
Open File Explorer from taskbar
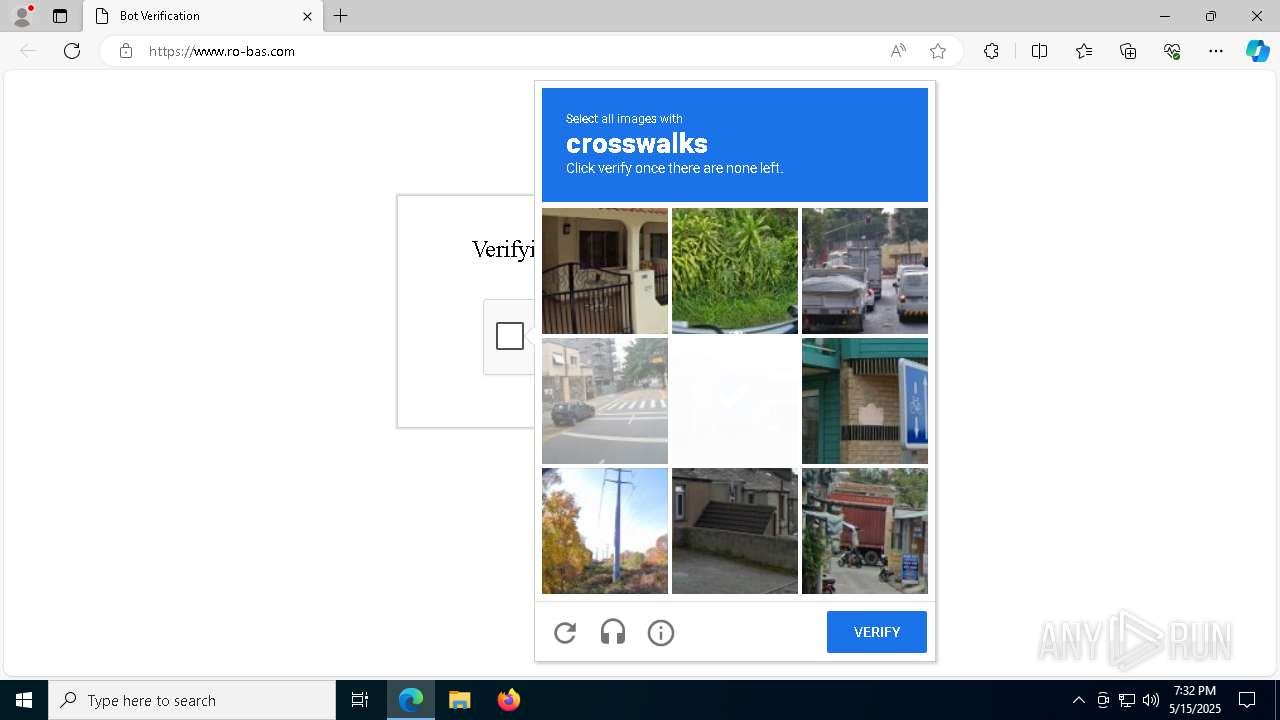(x=460, y=700)
